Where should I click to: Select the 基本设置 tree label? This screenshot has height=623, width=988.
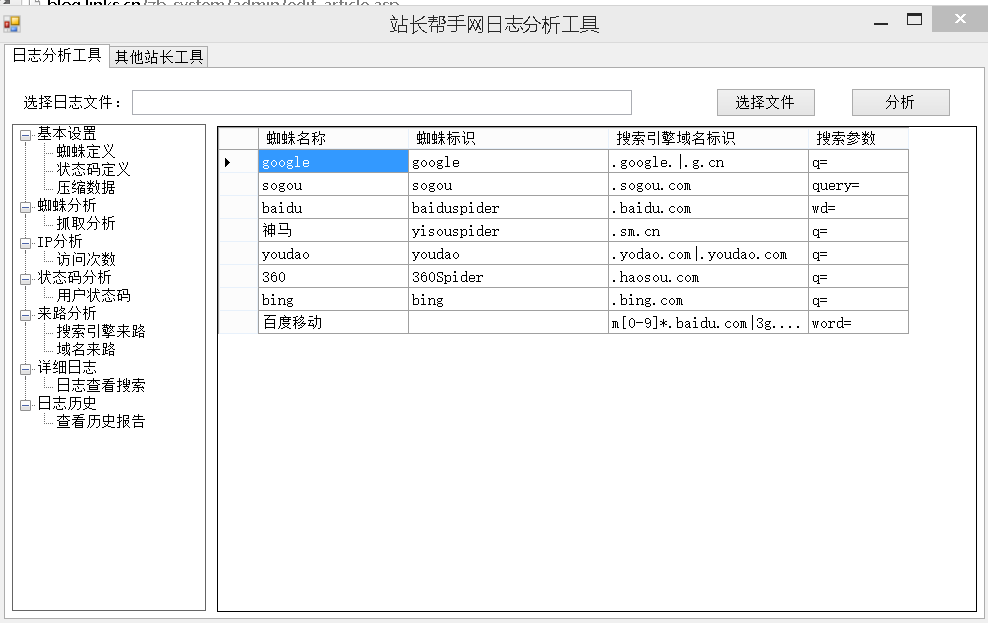tap(67, 134)
